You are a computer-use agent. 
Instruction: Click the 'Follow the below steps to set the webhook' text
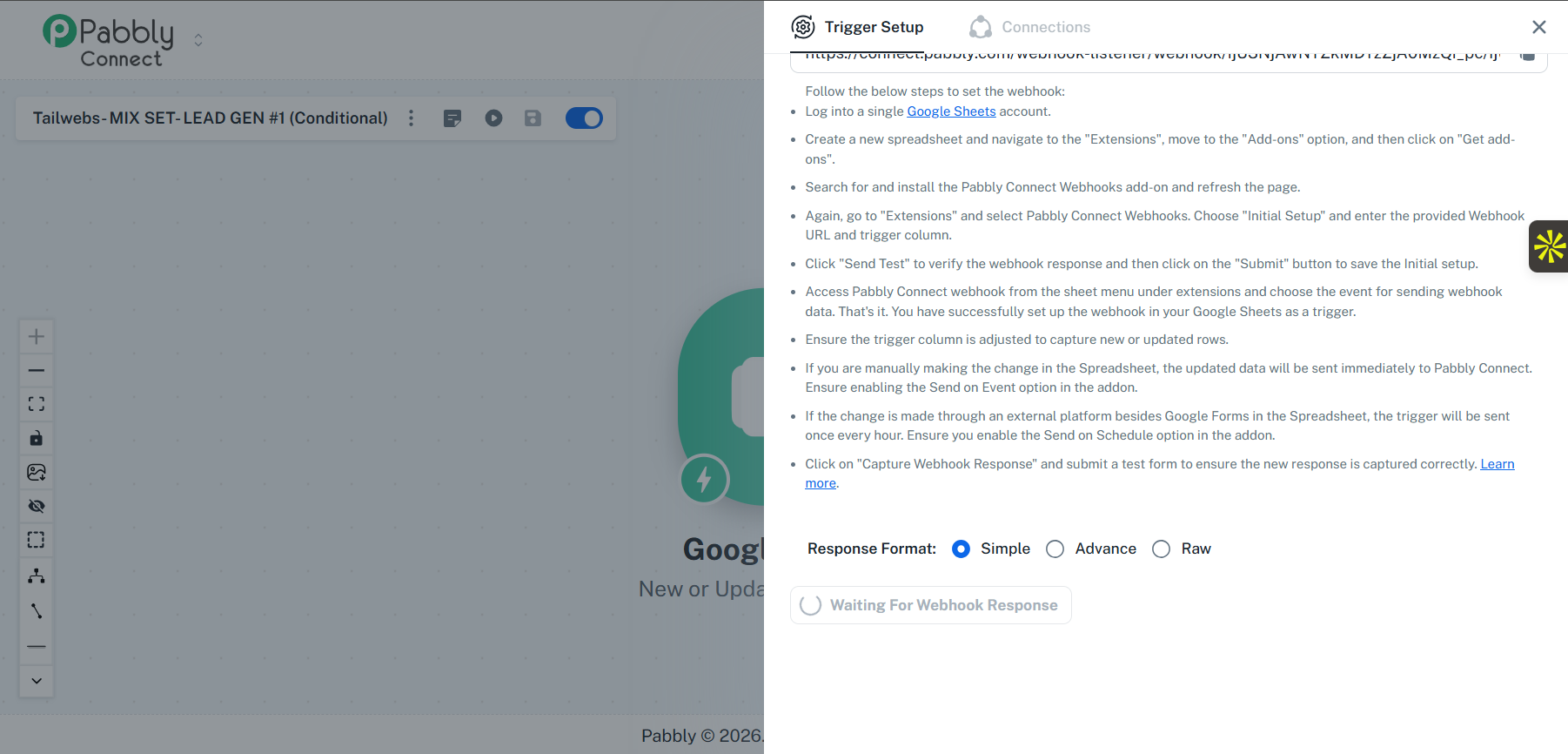click(935, 91)
